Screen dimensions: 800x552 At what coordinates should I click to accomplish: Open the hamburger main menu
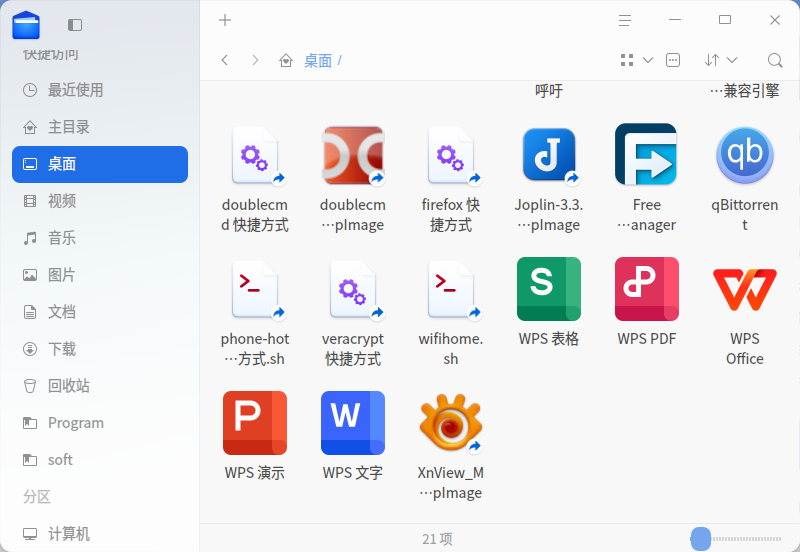point(625,20)
